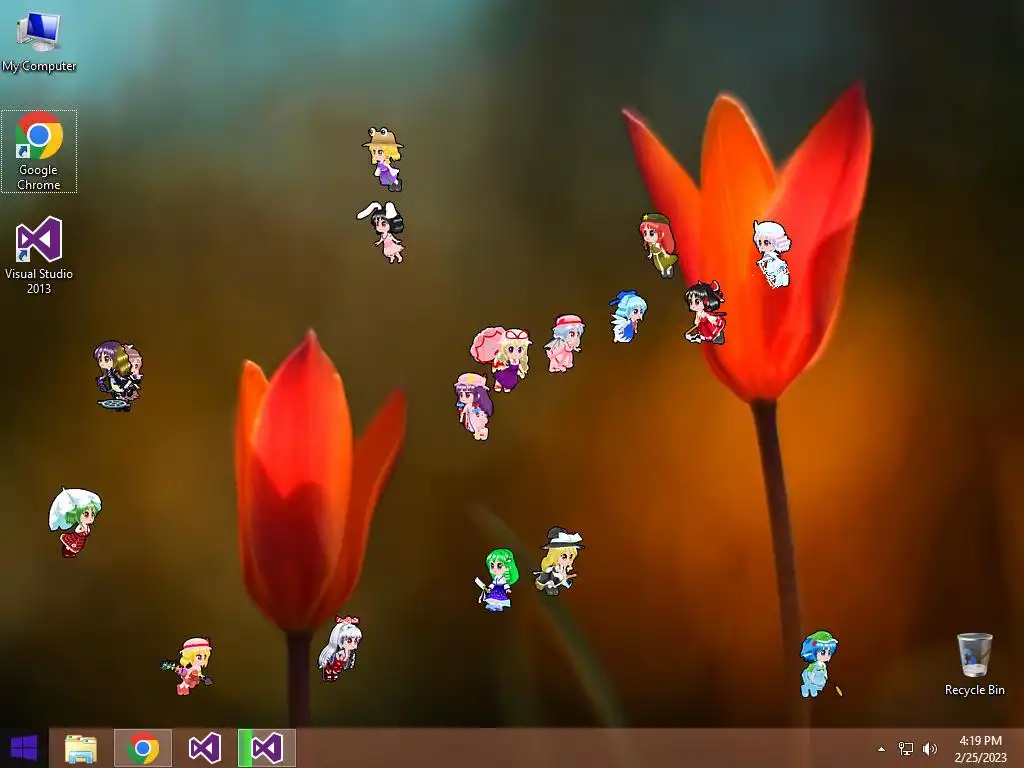The height and width of the screenshot is (768, 1024).
Task: Select the Recycle Bin desktop icon
Action: click(974, 664)
